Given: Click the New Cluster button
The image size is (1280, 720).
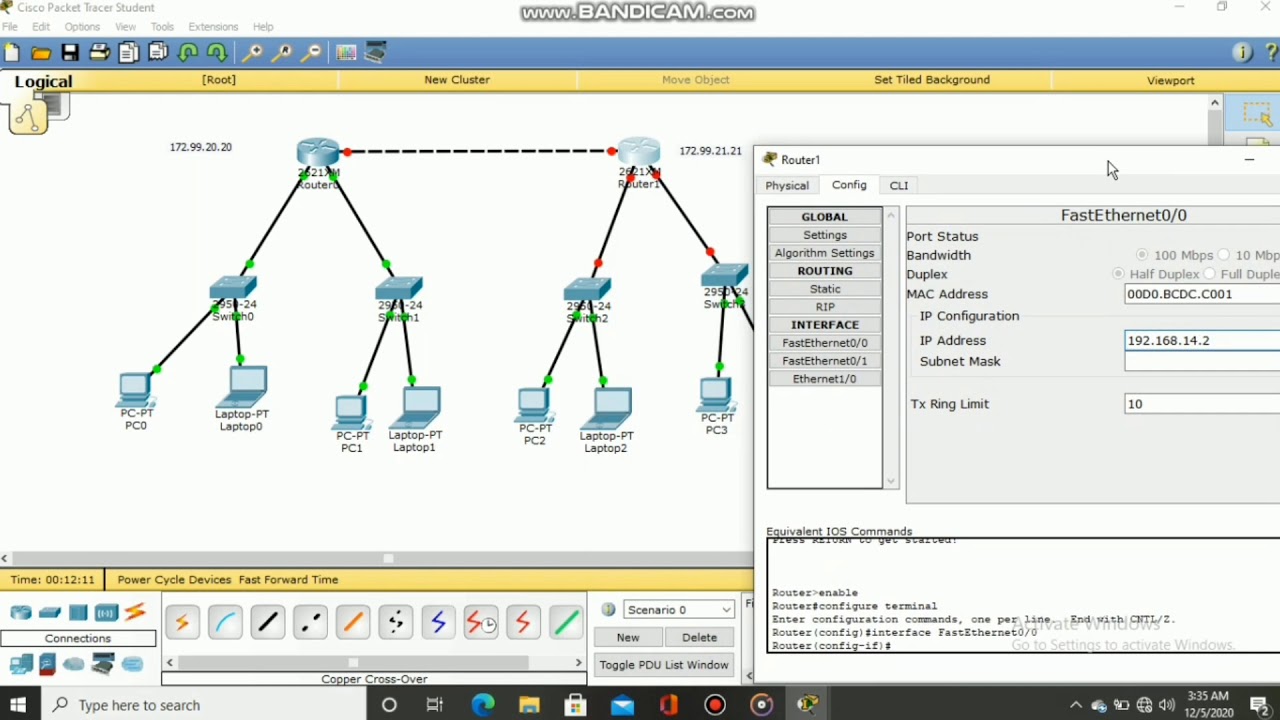Looking at the screenshot, I should [x=457, y=80].
